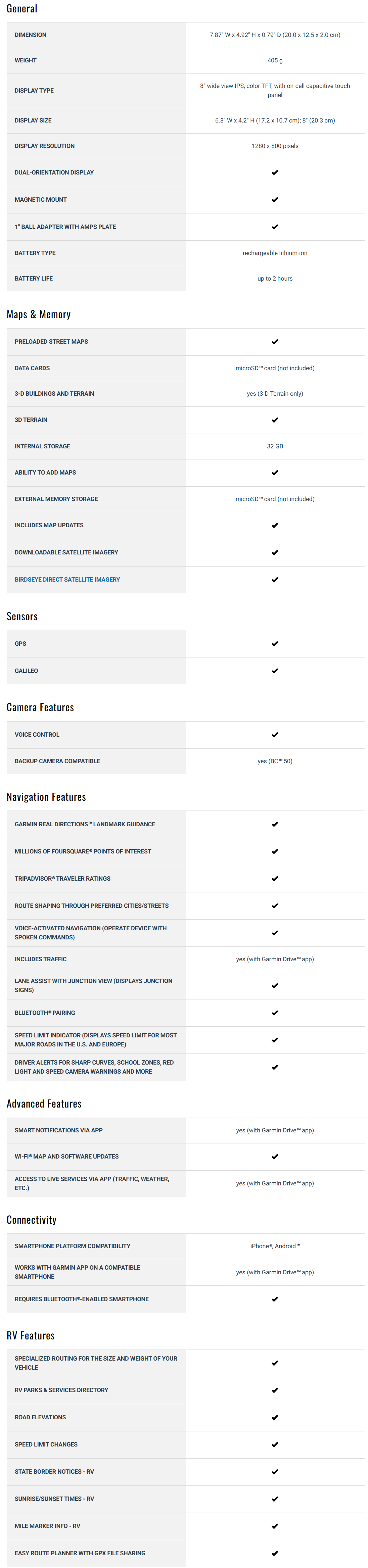Viewport: 368px width, 1568px height.
Task: Click the Voice Control checkmark
Action: 275,735
